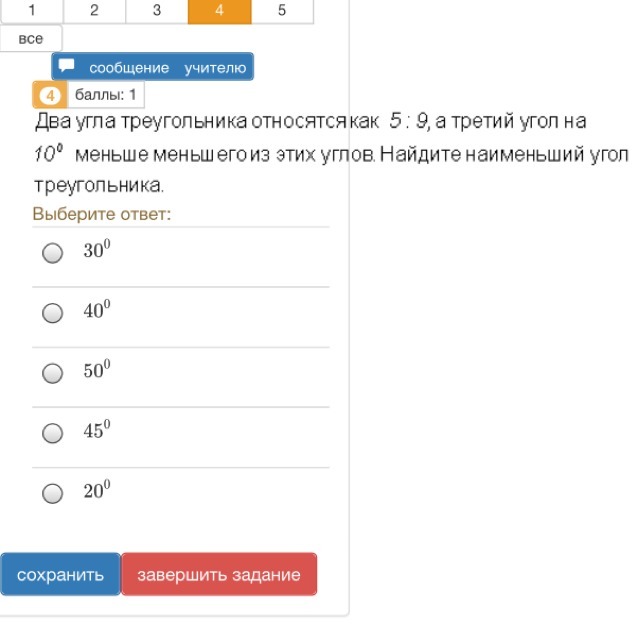
Task: Click the orange number 4 badge
Action: pos(50,96)
